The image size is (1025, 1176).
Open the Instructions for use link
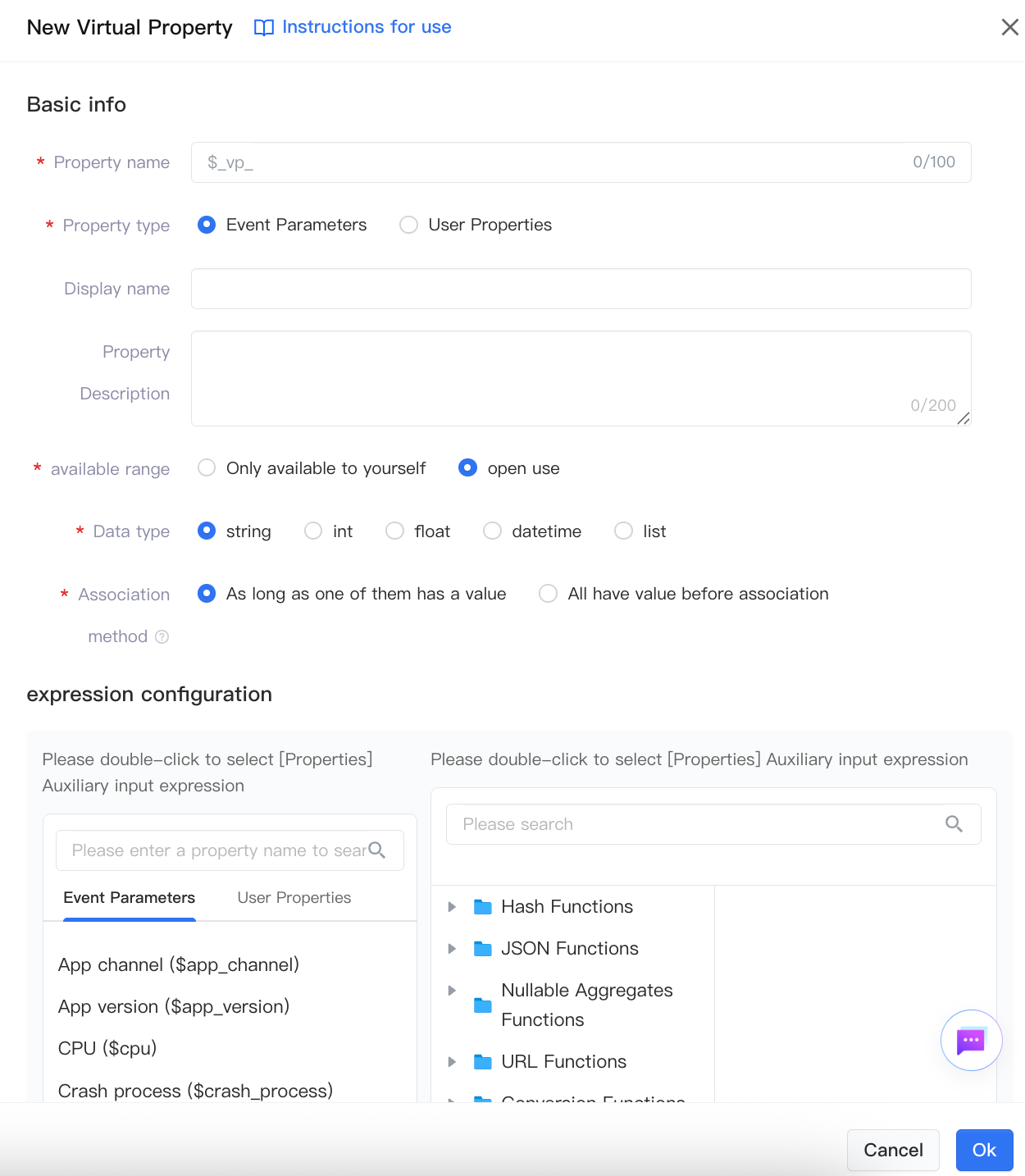click(x=367, y=27)
